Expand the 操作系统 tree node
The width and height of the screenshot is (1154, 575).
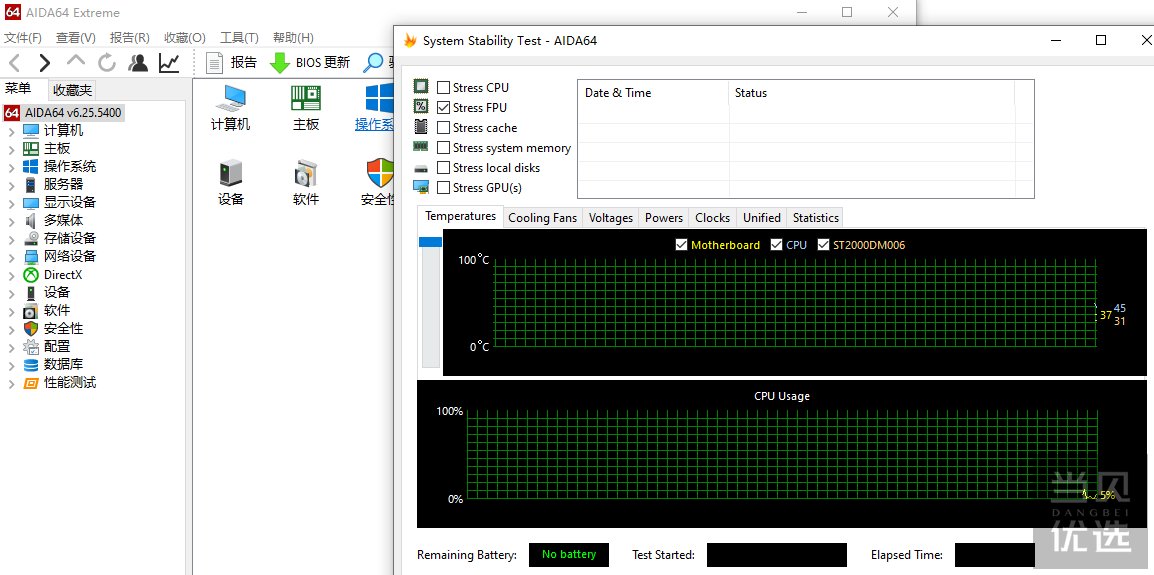(x=11, y=167)
